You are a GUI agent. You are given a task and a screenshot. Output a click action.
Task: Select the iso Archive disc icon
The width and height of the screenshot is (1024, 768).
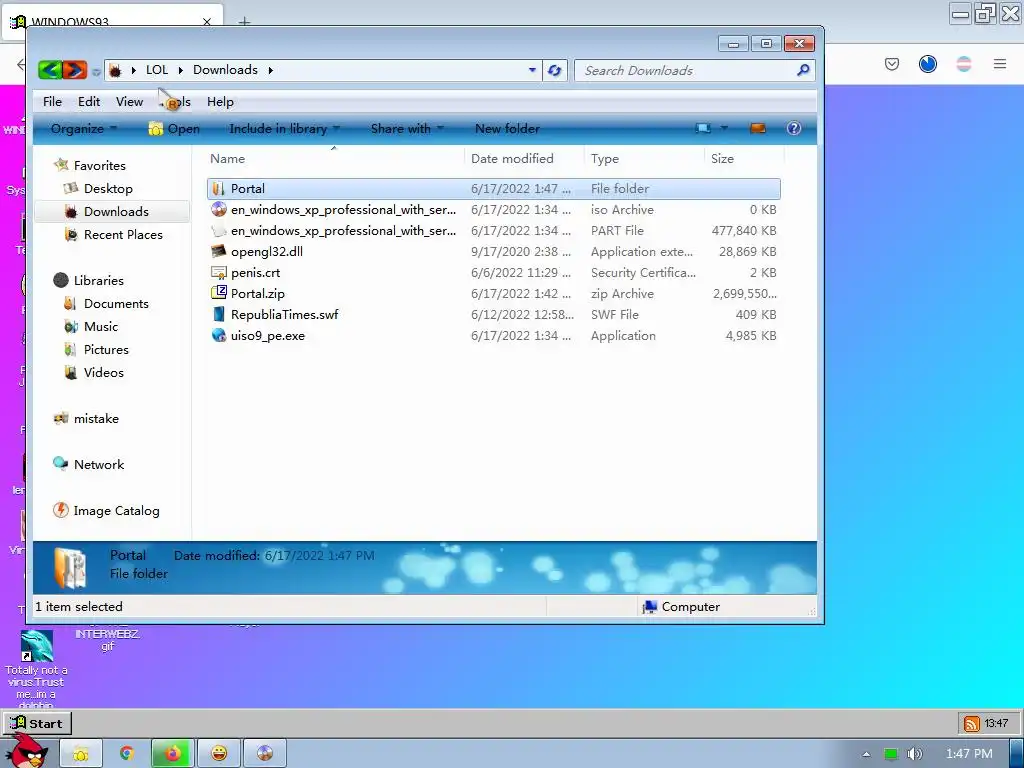click(x=219, y=210)
